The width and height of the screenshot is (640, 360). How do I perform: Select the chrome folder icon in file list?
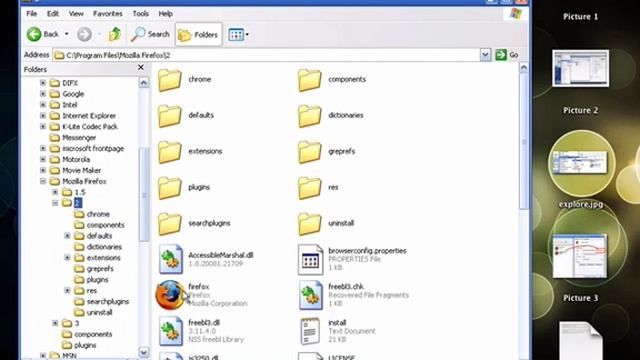click(169, 80)
